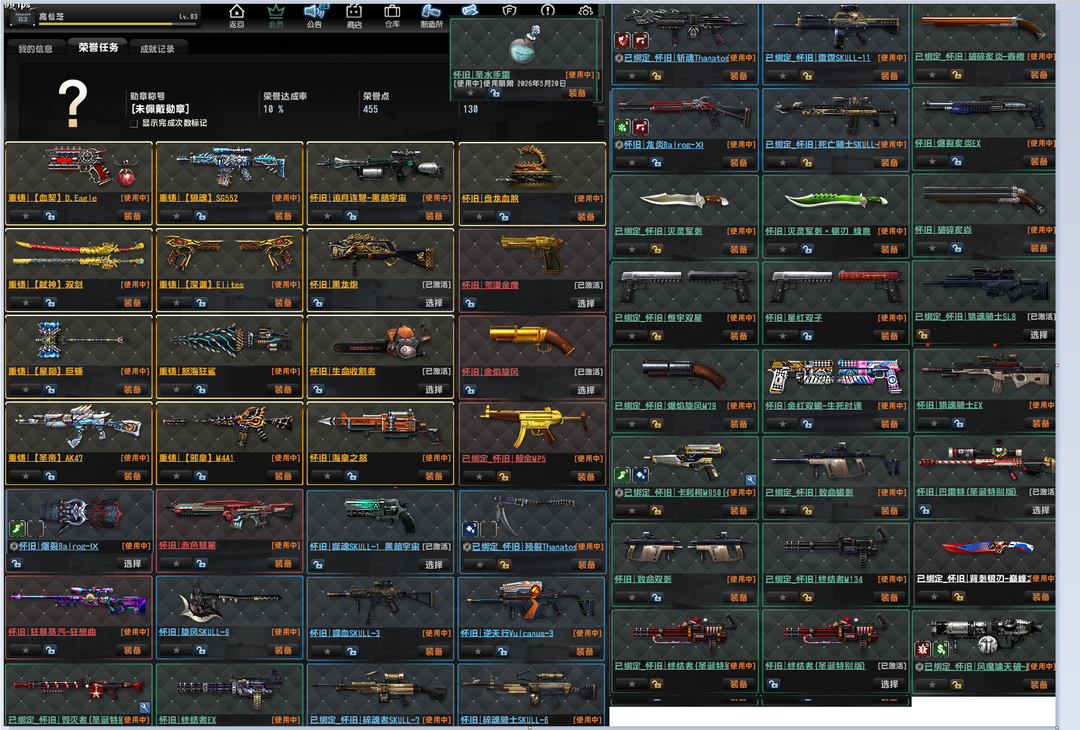Click 装备 button on 圣水手雷
This screenshot has height=730, width=1080.
point(578,93)
